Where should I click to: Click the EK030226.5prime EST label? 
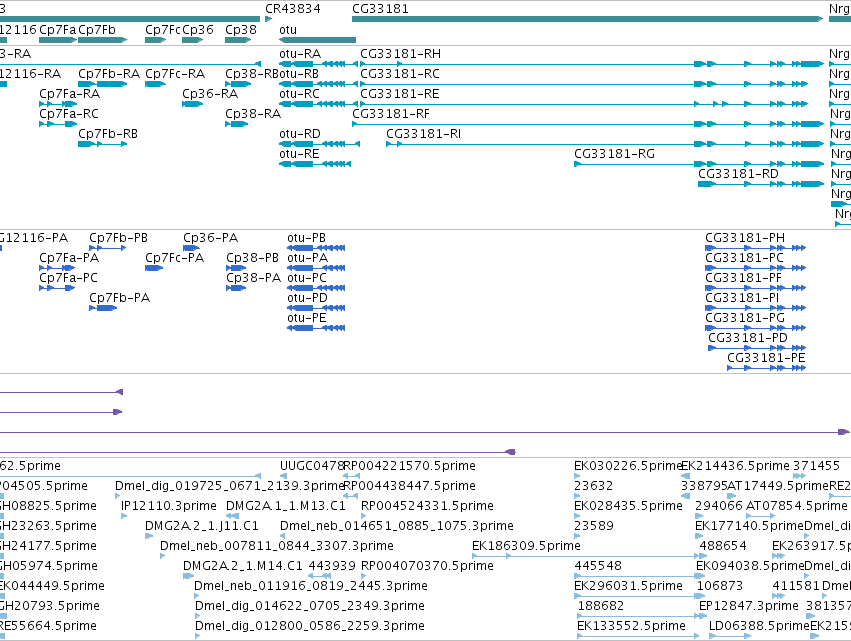(x=628, y=466)
